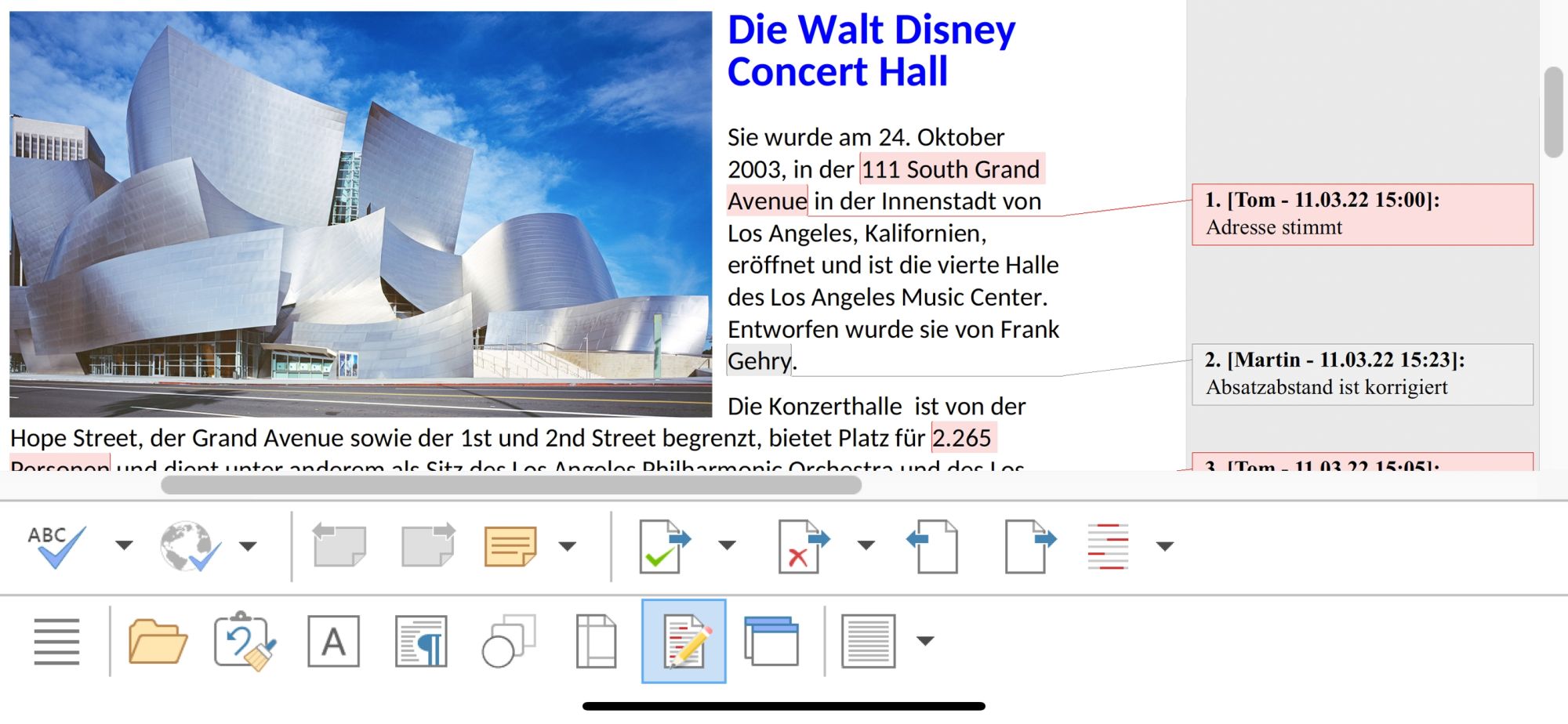The width and height of the screenshot is (1568, 724).
Task: Click the highlighted number '2.265'
Action: pyautogui.click(x=962, y=438)
